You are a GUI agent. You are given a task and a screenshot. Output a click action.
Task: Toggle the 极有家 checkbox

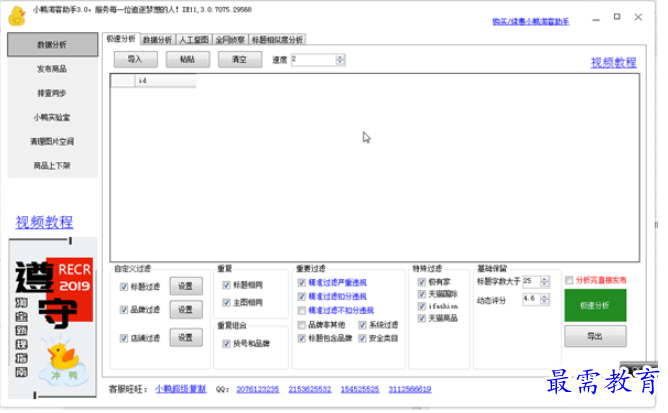point(422,282)
